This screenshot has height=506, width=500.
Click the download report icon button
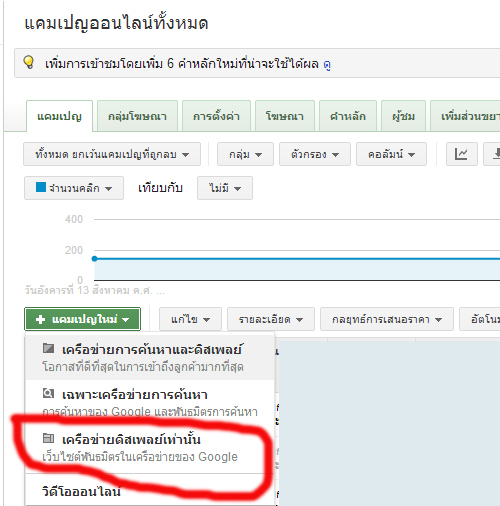coord(493,154)
